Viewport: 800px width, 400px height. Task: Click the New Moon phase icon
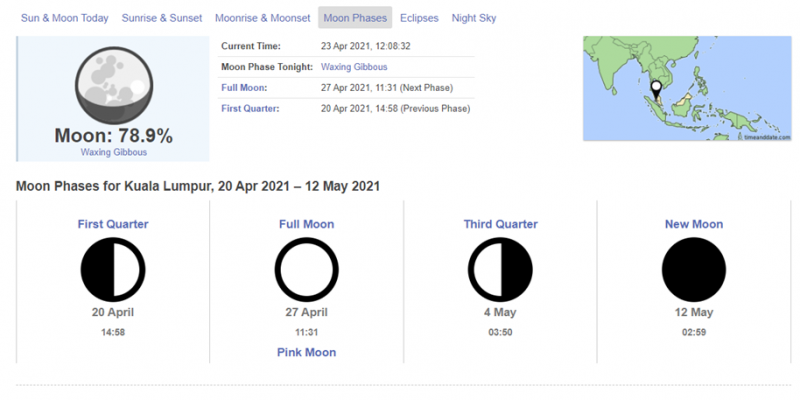click(x=694, y=268)
